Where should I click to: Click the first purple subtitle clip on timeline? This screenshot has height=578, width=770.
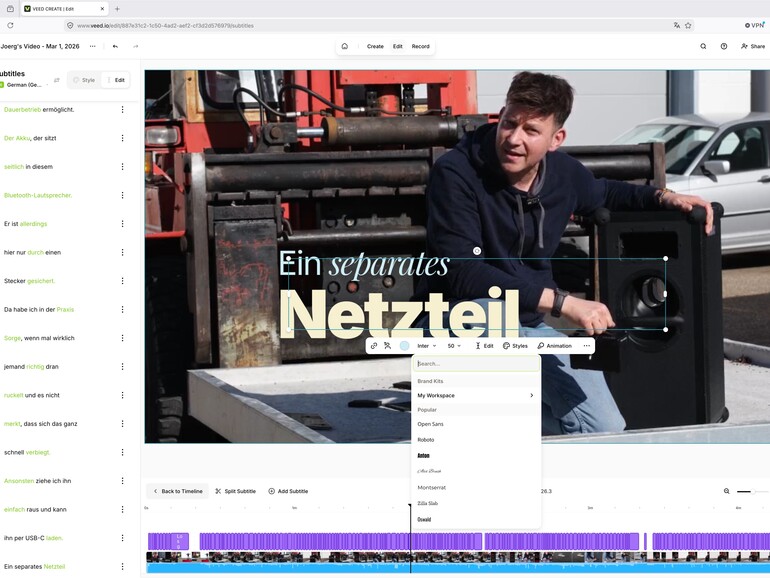coord(168,541)
